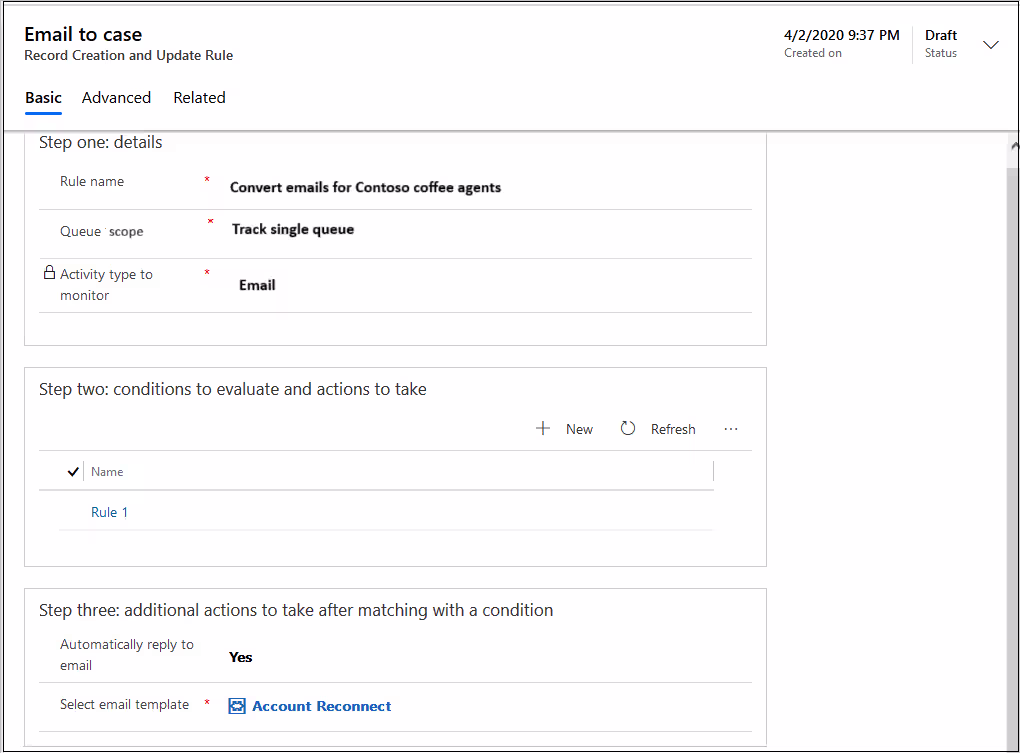This screenshot has width=1020, height=753.
Task: Click the Automatically reply to email label
Action: tap(127, 655)
